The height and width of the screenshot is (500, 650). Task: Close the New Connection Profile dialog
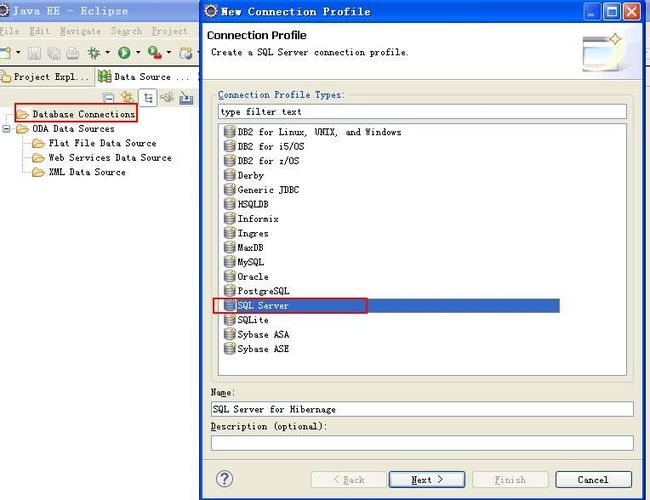tap(632, 11)
